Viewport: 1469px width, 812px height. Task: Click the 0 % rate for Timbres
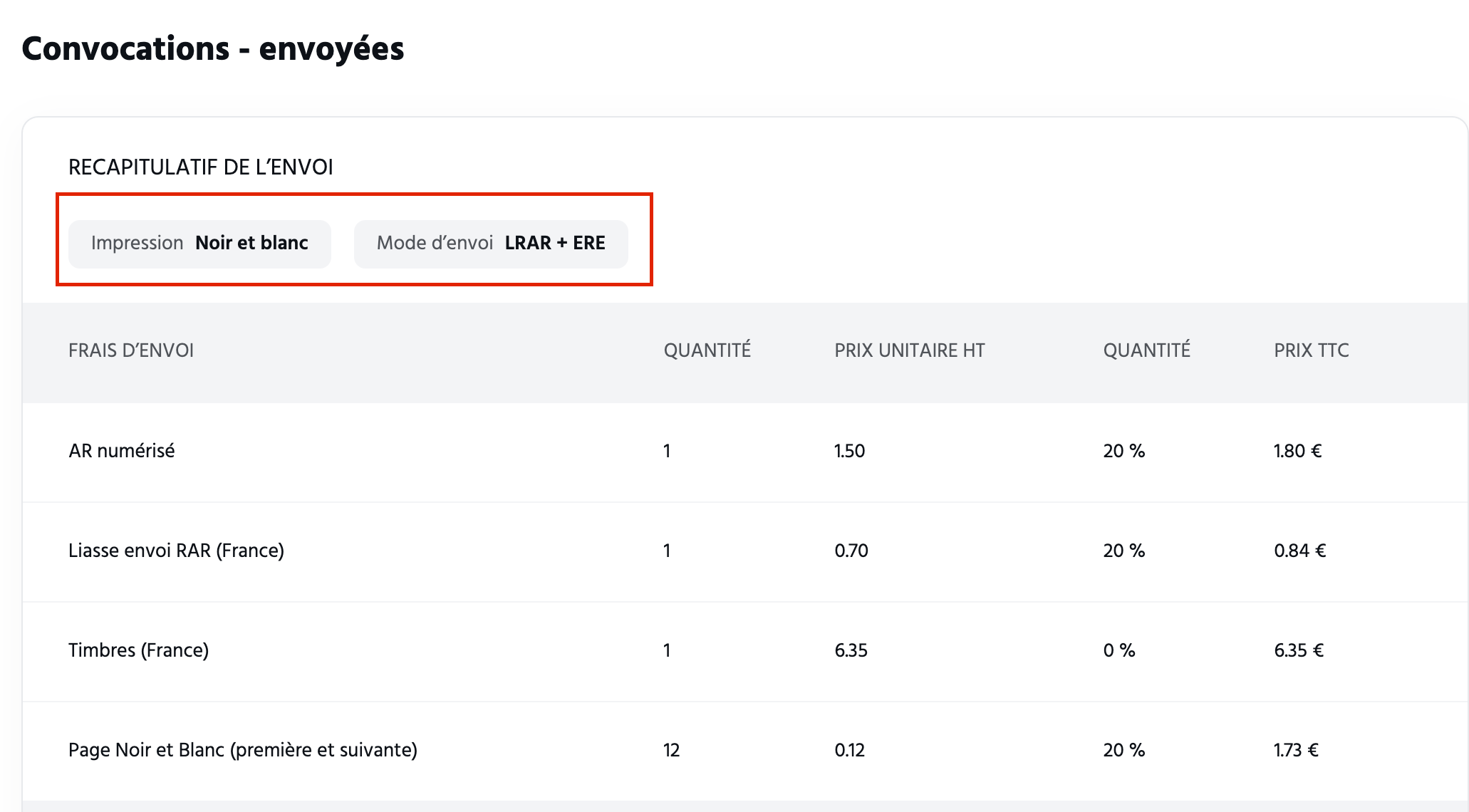1119,651
